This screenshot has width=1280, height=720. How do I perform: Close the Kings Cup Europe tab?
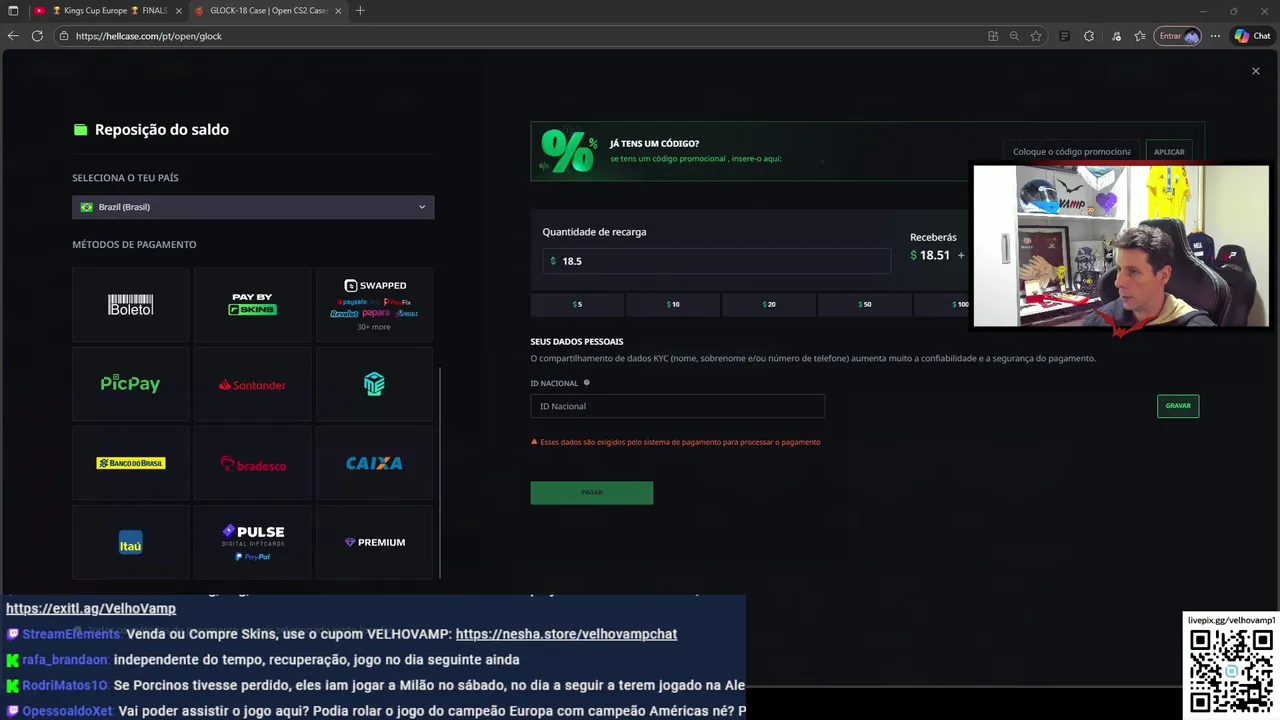click(179, 11)
